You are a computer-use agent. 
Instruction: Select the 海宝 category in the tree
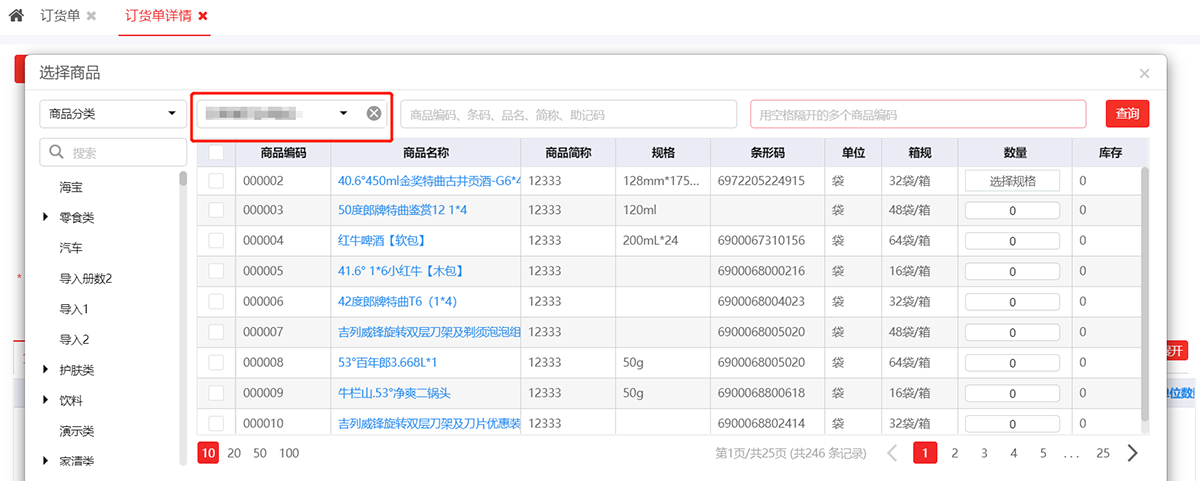click(x=71, y=187)
